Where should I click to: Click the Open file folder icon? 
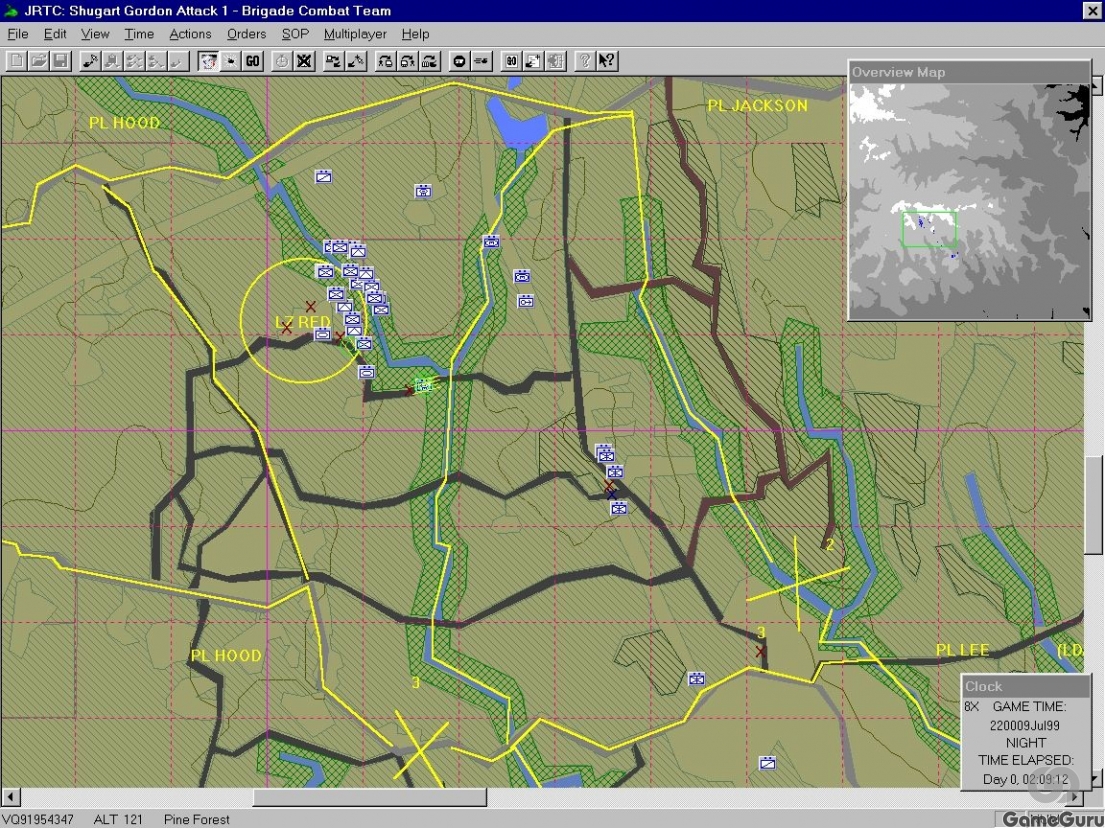click(39, 61)
